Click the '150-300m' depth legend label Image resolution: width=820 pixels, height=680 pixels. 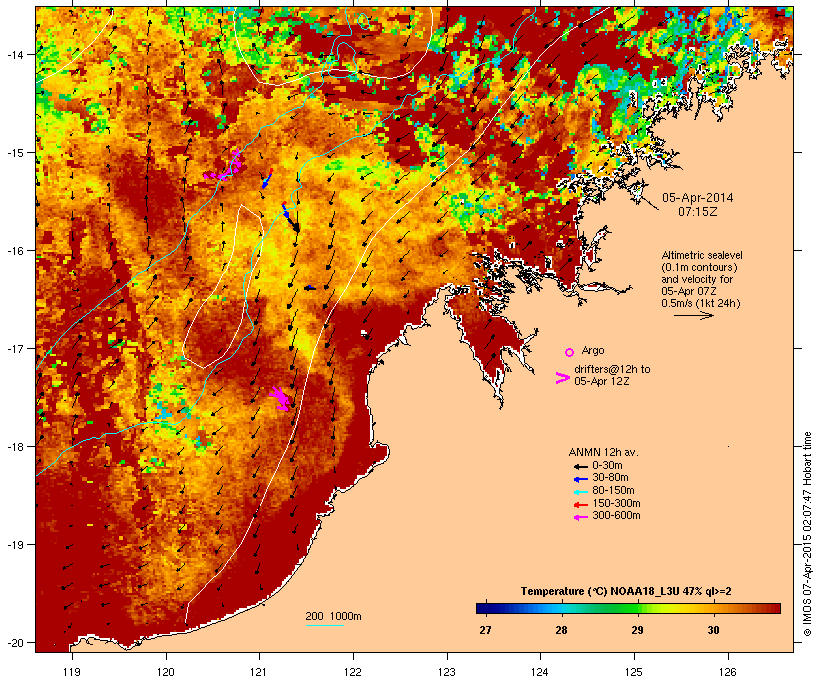tap(617, 504)
